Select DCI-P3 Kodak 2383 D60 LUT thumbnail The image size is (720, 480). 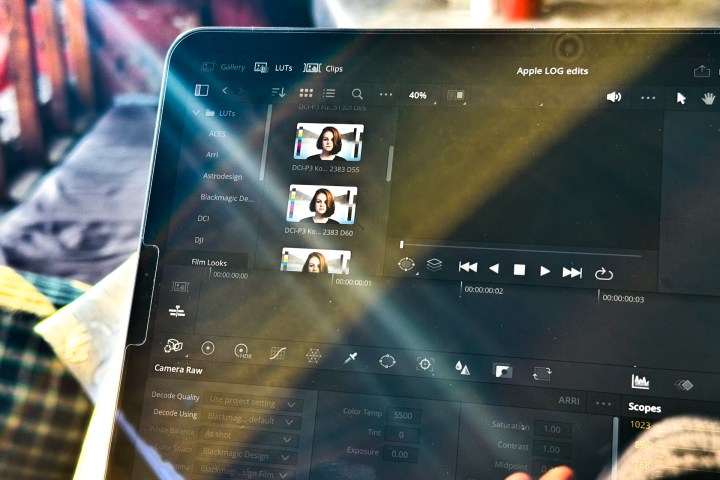pyautogui.click(x=322, y=205)
